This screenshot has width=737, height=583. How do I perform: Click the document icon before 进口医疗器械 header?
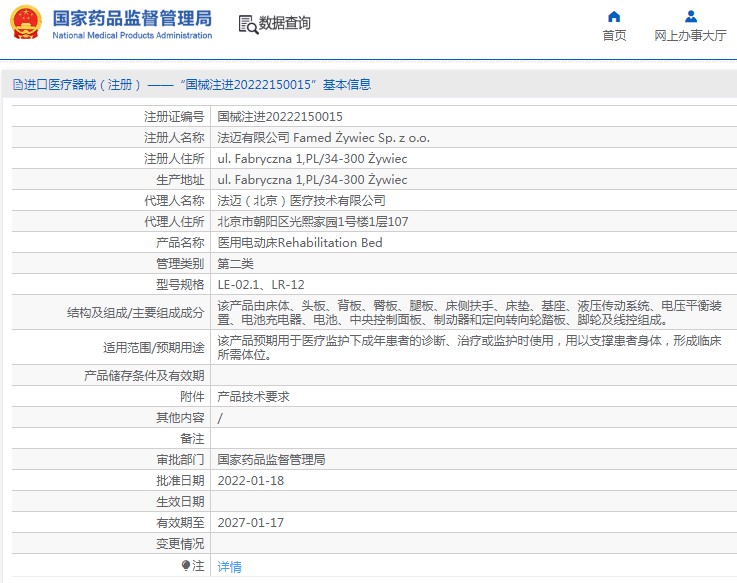point(17,85)
